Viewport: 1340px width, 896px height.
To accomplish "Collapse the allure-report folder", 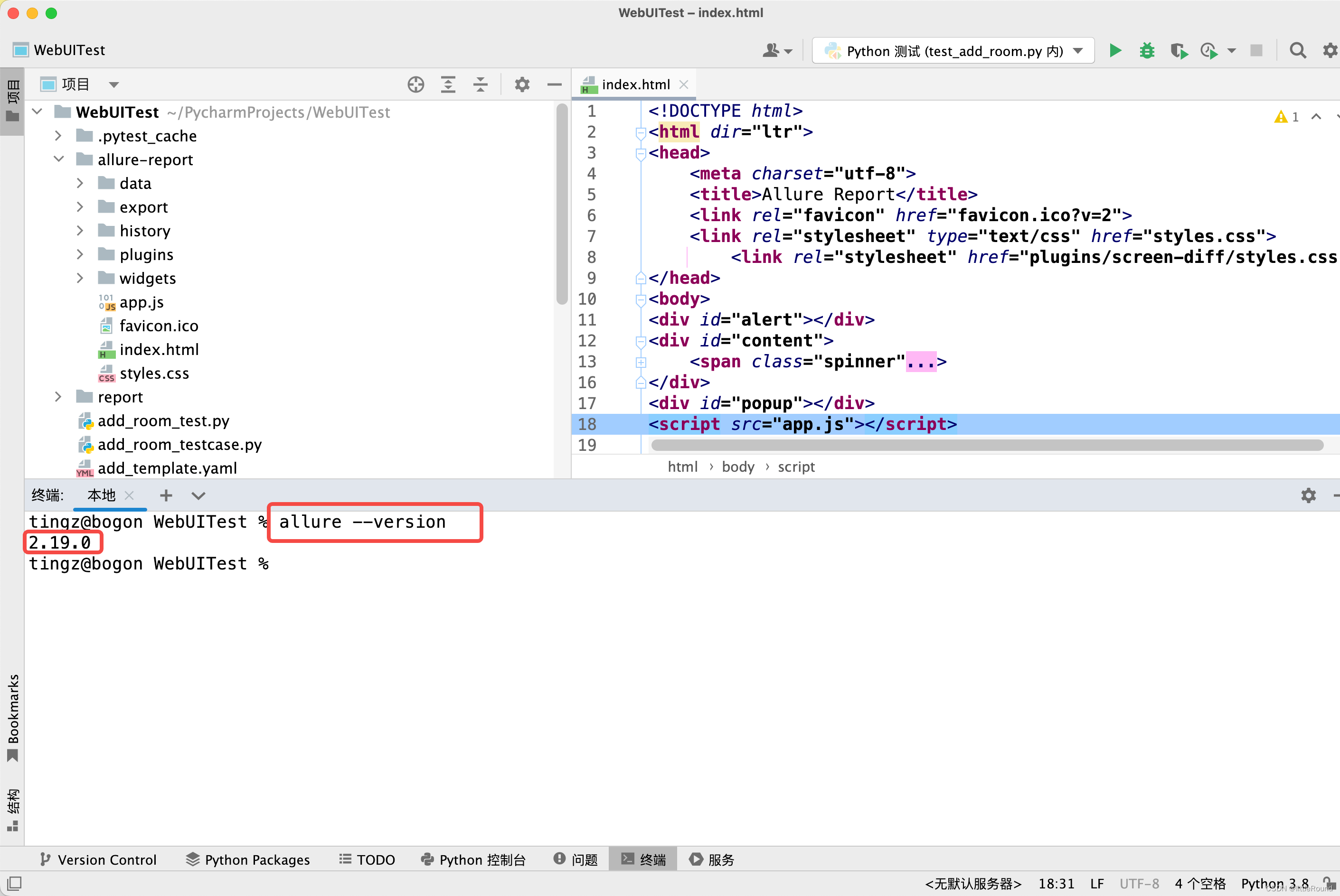I will [59, 159].
